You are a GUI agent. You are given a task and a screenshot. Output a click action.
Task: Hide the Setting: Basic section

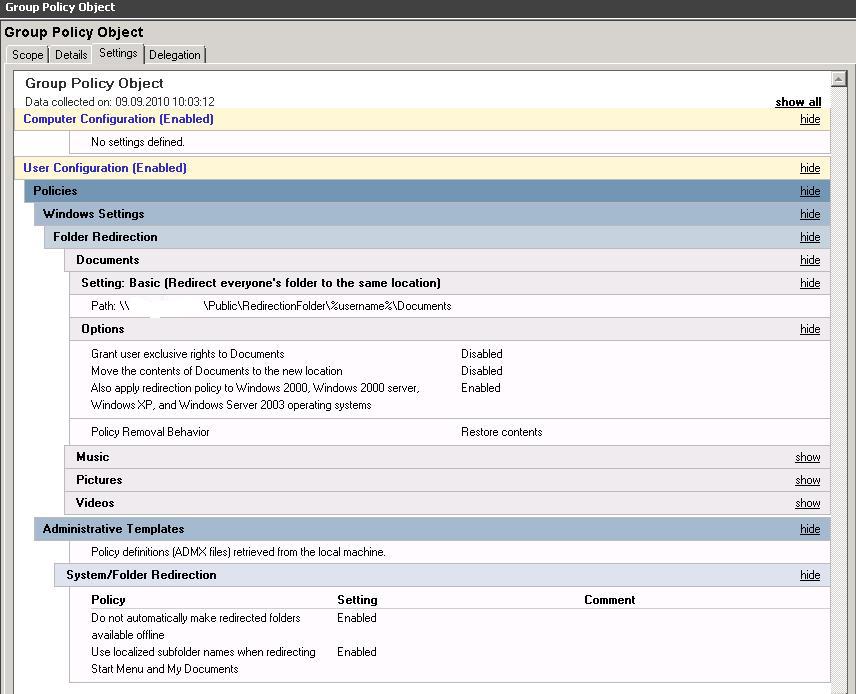[810, 283]
